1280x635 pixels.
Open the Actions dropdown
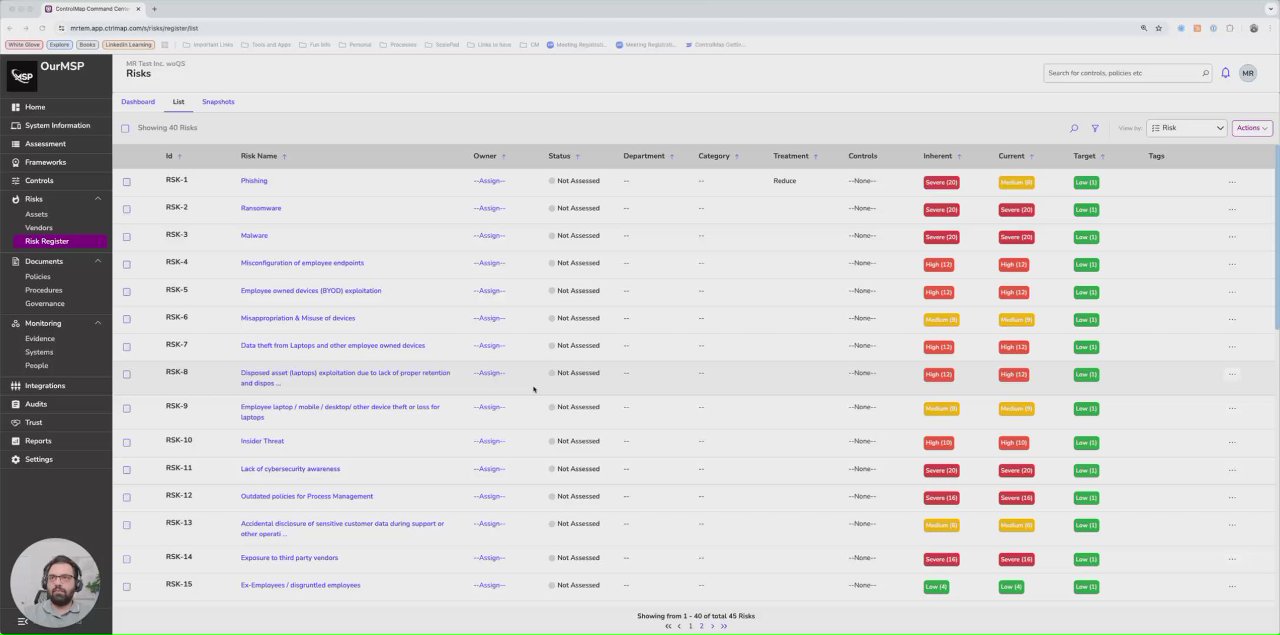[x=1252, y=128]
